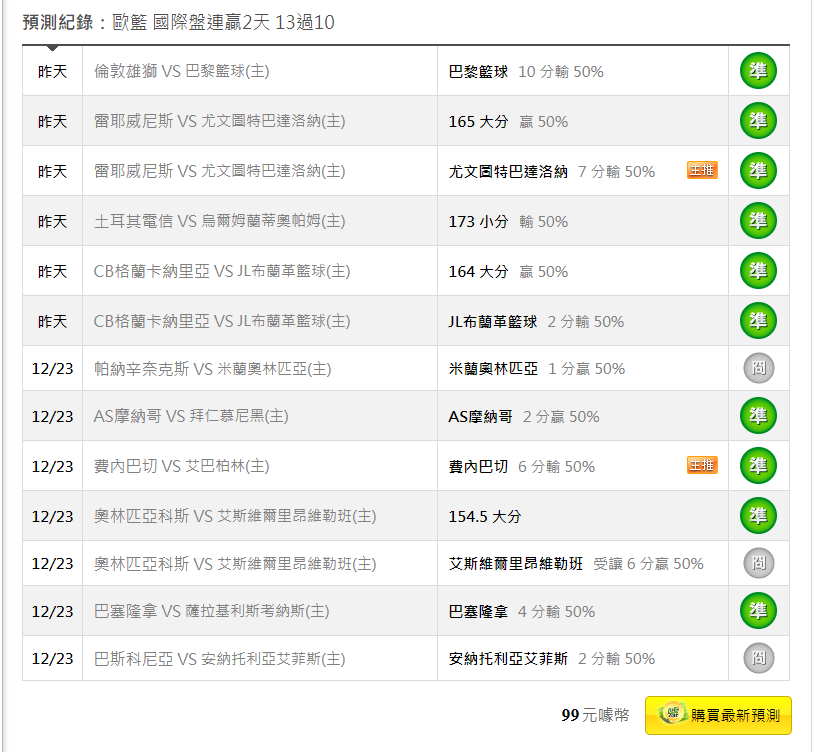Click 準 icon for JL布蘭革籃球 2 分輸 pick
The image size is (814, 752).
pos(758,321)
